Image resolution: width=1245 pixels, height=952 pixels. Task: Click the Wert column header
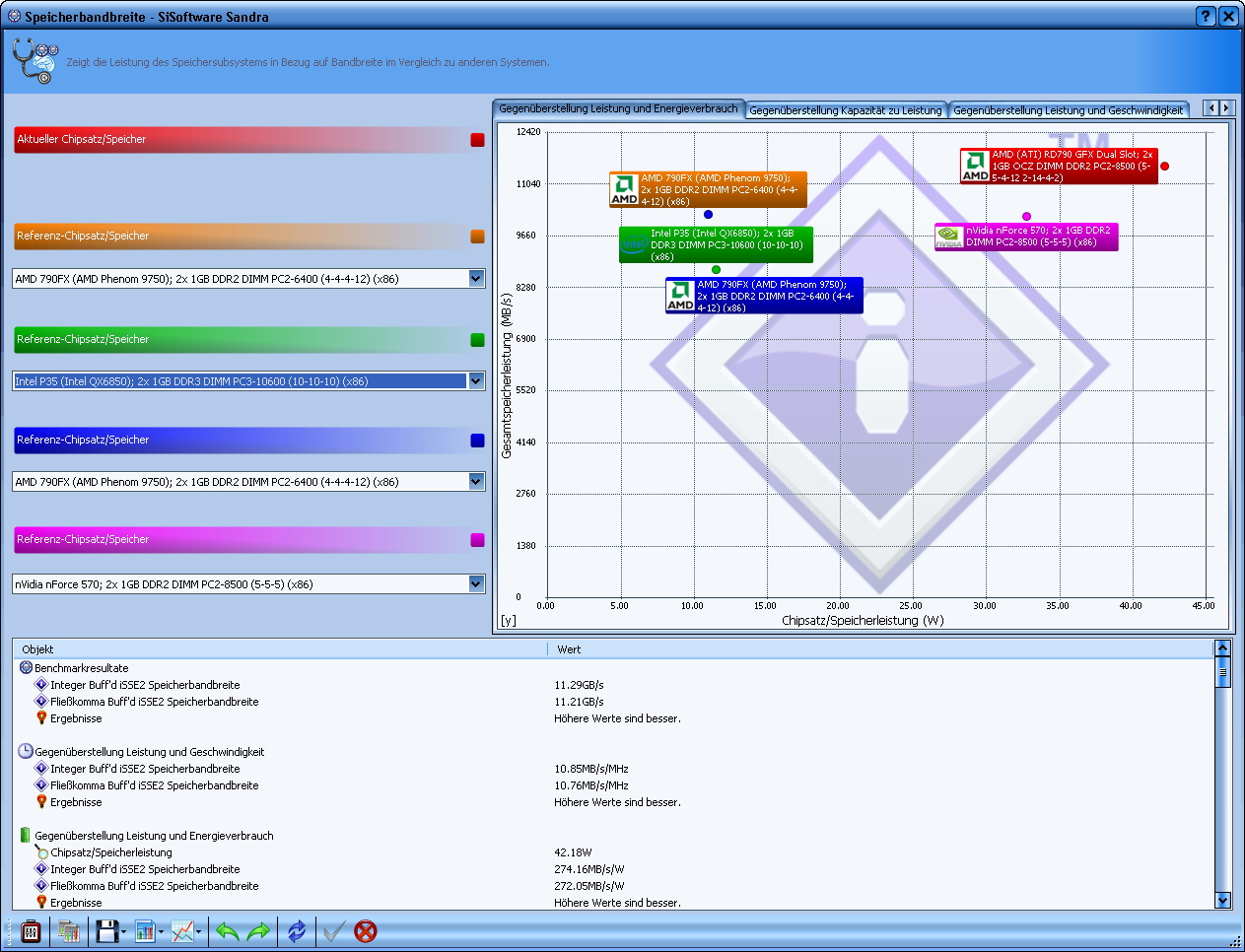coord(879,649)
